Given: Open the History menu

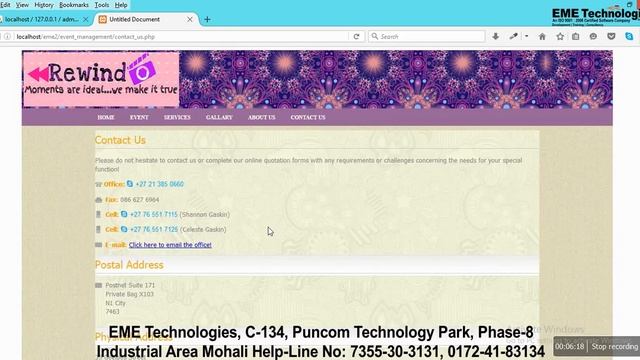Looking at the screenshot, I should [x=44, y=5].
